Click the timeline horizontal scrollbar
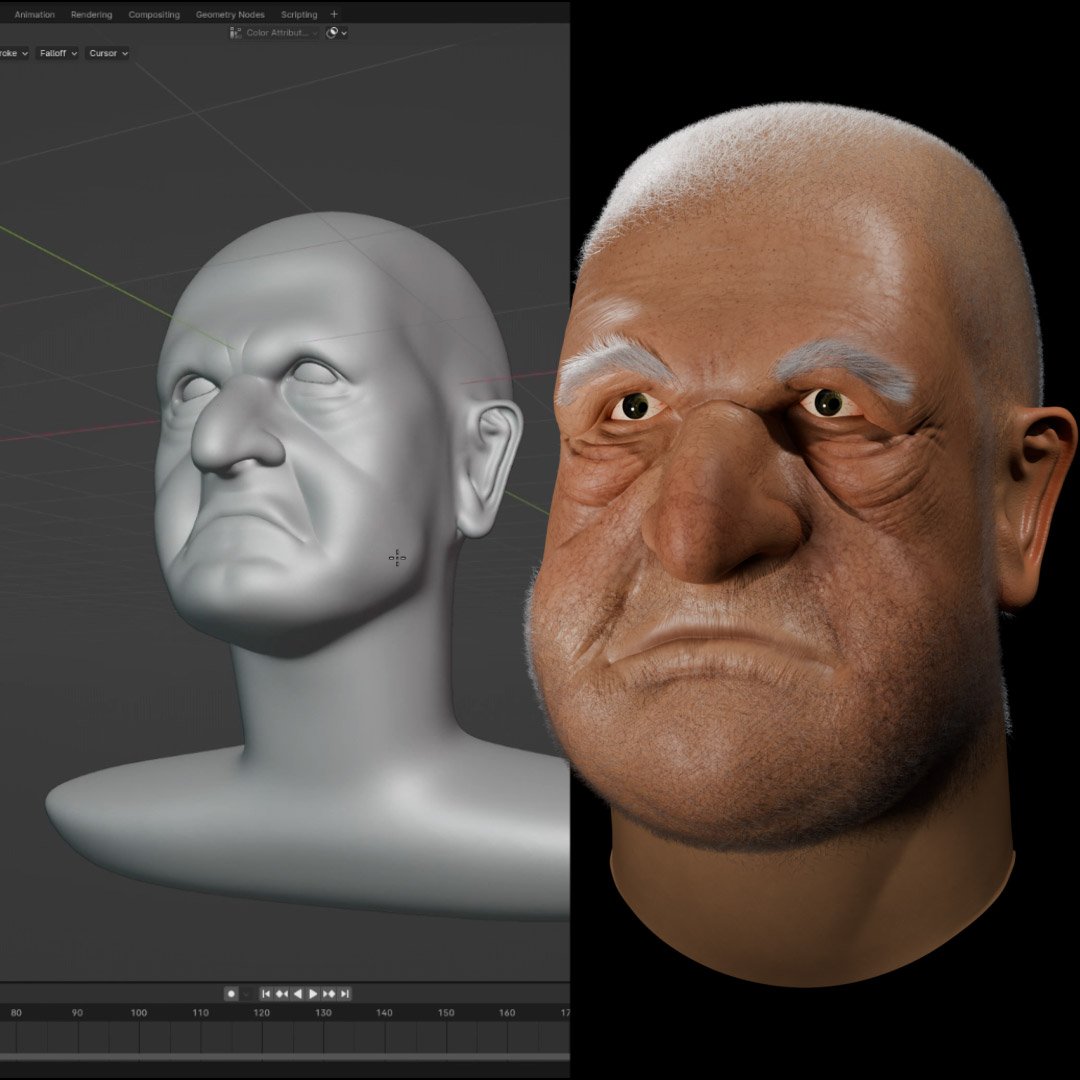The height and width of the screenshot is (1080, 1080). tap(284, 1057)
